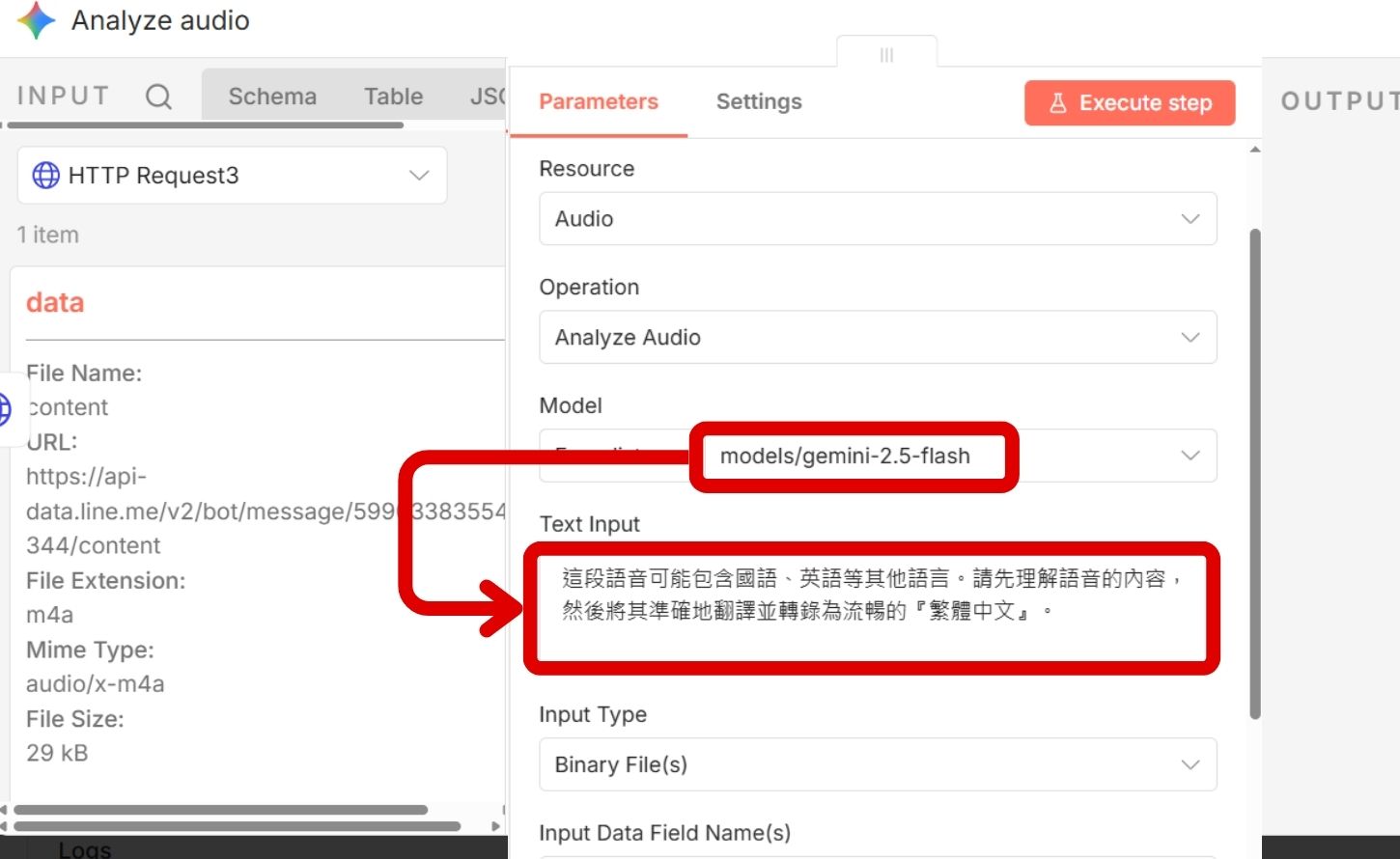Open search in the INPUT panel
Image resolution: width=1400 pixels, height=859 pixels.
158,95
